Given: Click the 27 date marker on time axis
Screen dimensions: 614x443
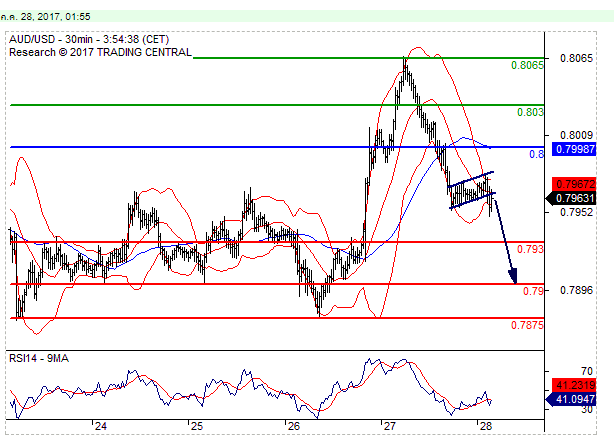Looking at the screenshot, I should (390, 426).
